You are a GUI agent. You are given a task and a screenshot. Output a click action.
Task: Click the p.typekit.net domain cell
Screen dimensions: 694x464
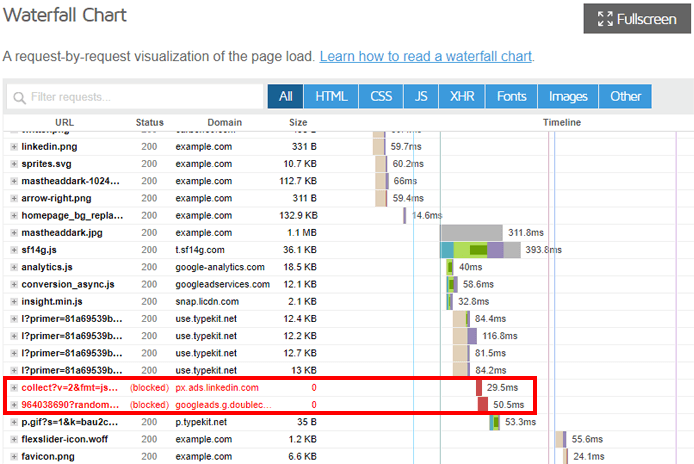201,422
